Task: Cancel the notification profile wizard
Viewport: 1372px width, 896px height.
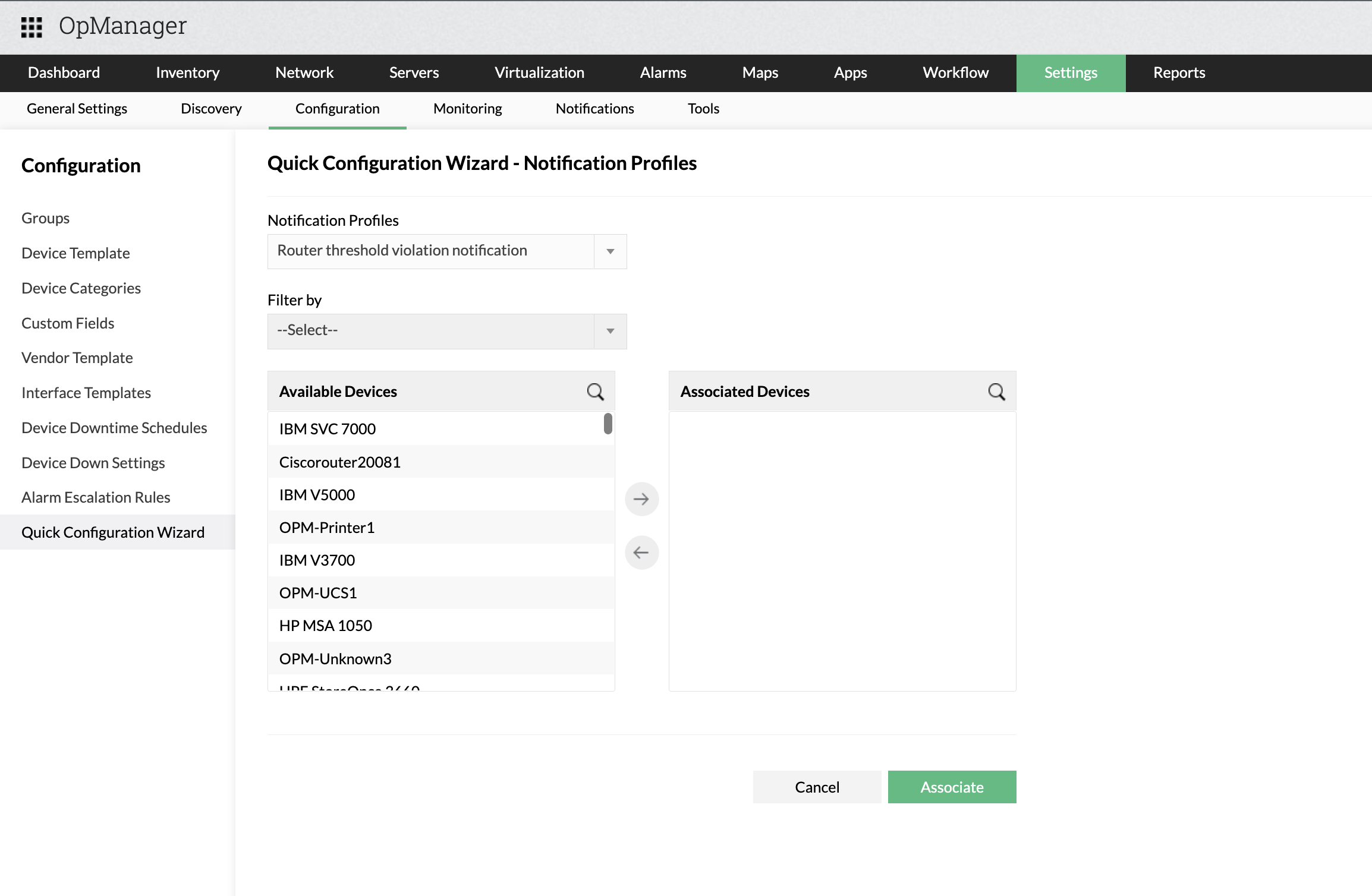Action: (x=817, y=787)
